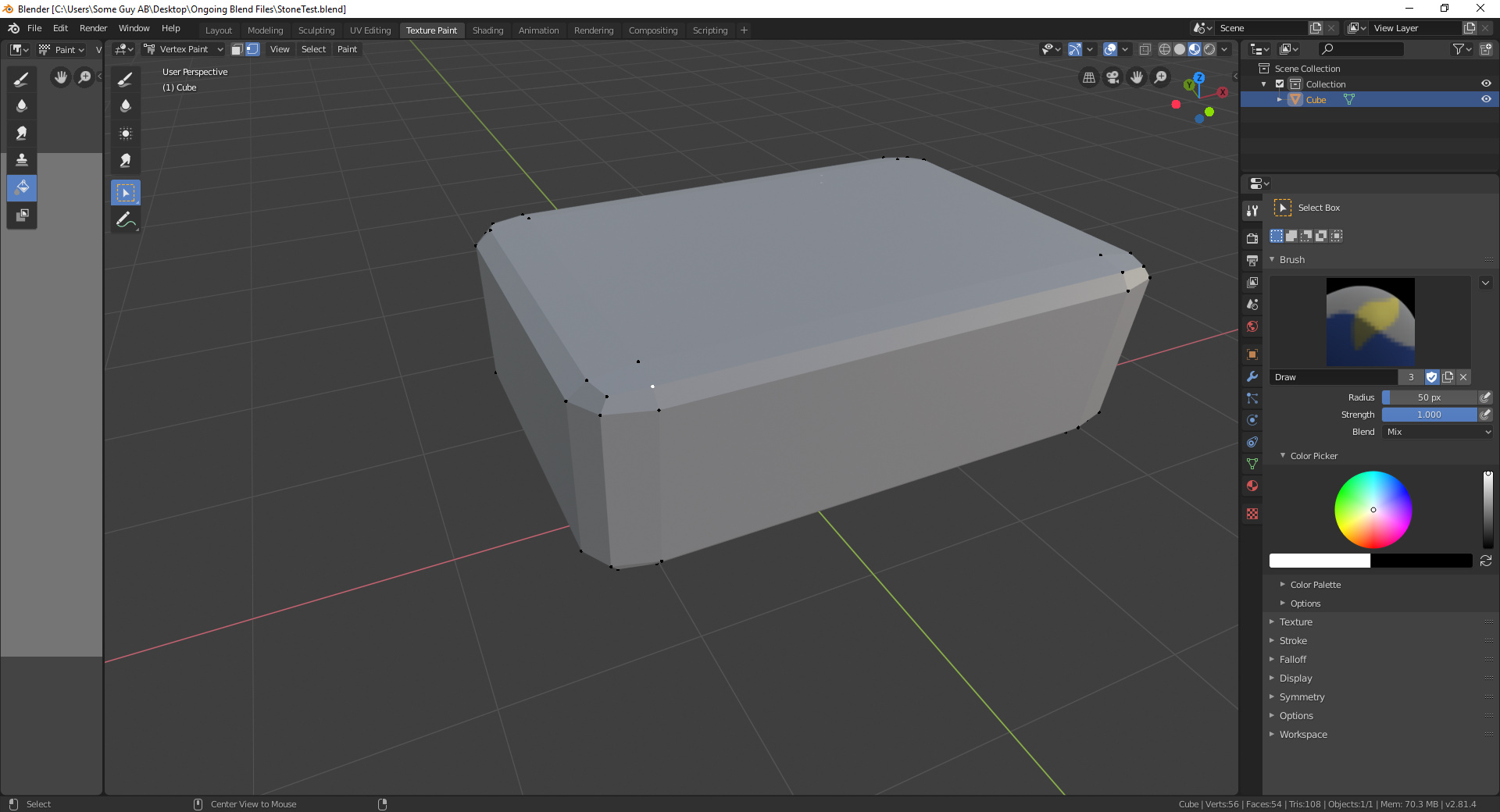
Task: Hide the Cube using its eye icon
Action: [x=1485, y=99]
